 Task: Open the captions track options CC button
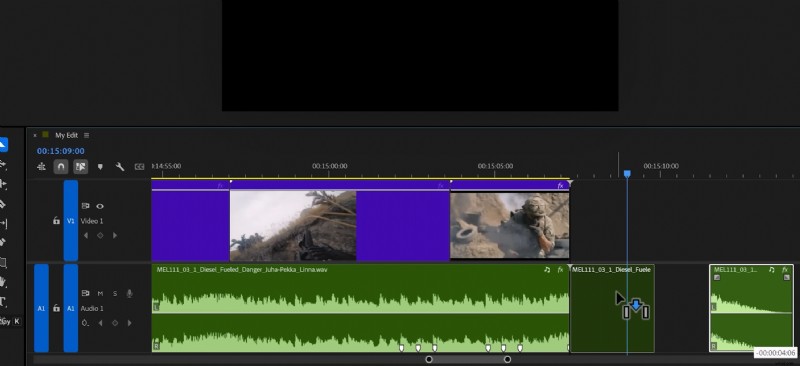coord(139,166)
